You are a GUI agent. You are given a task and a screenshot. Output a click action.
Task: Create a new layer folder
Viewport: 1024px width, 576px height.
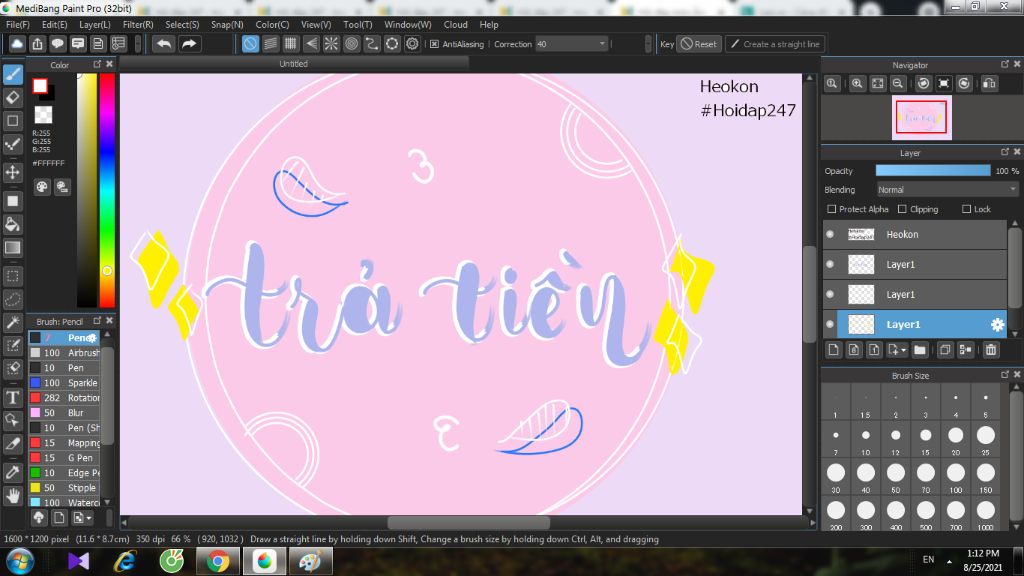point(920,350)
